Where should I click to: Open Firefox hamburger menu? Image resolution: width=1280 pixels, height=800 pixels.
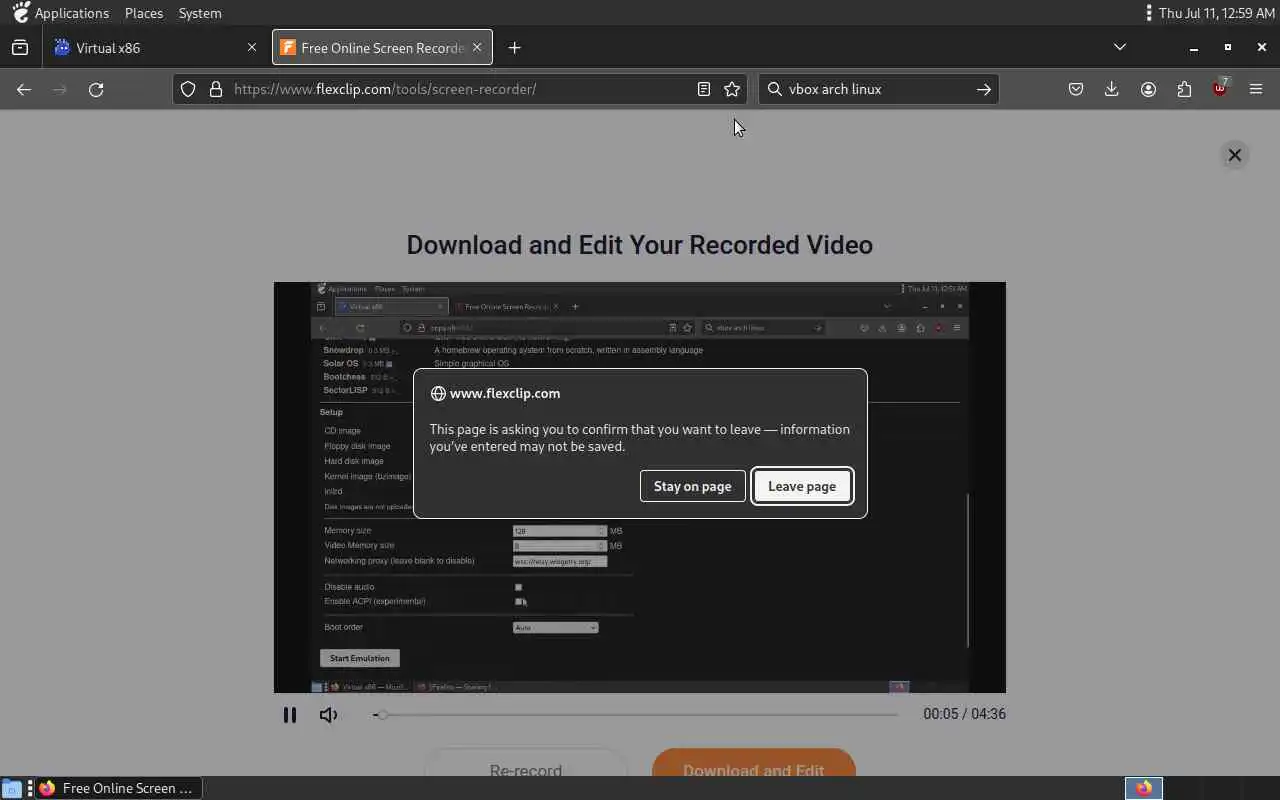(x=1256, y=89)
